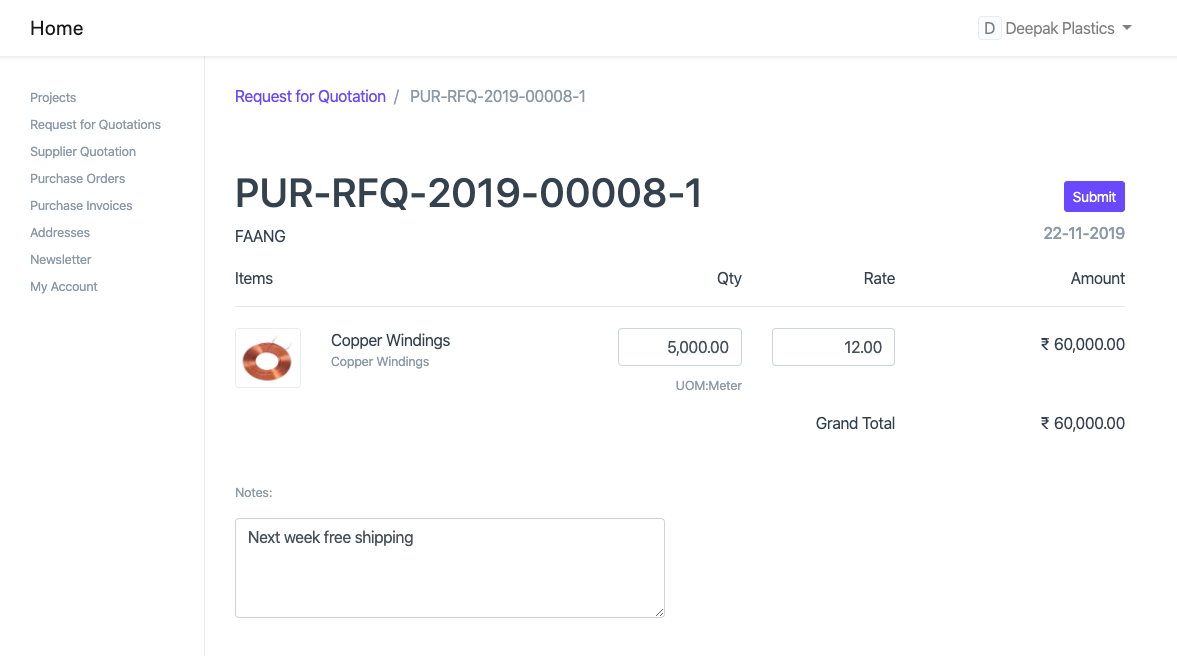Go to My Account

(x=64, y=286)
